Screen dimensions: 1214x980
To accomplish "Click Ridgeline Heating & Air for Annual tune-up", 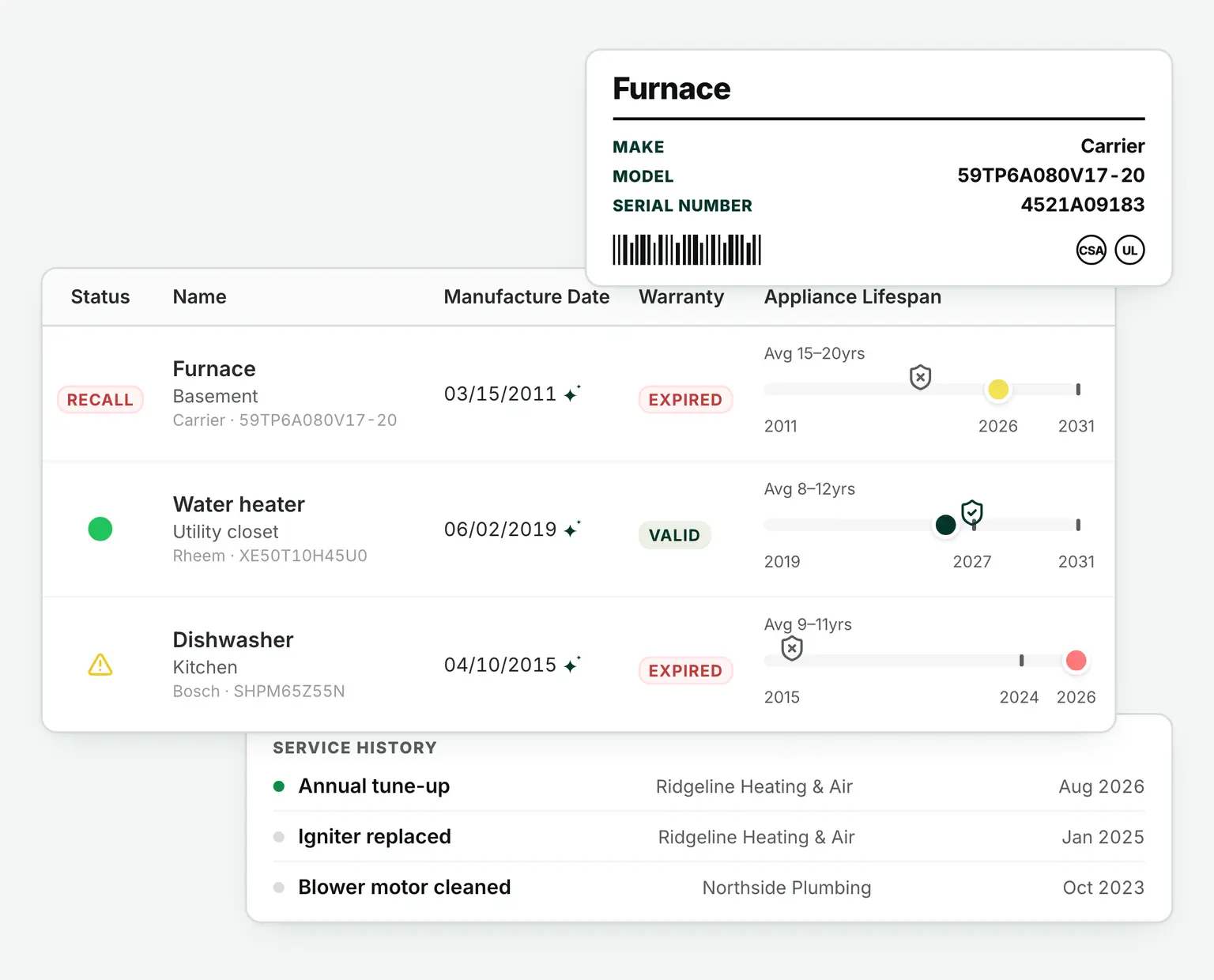I will point(754,787).
